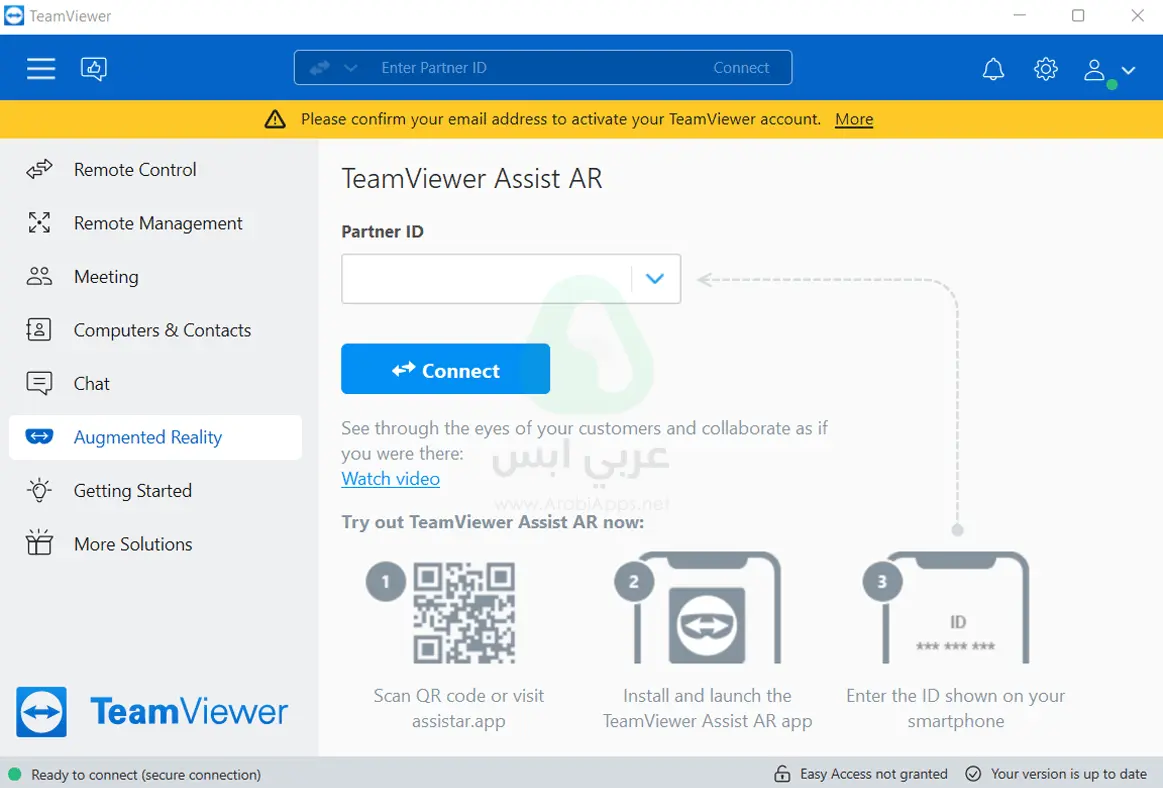Viewport: 1163px width, 788px height.
Task: Open the Watch video link
Action: pos(390,478)
